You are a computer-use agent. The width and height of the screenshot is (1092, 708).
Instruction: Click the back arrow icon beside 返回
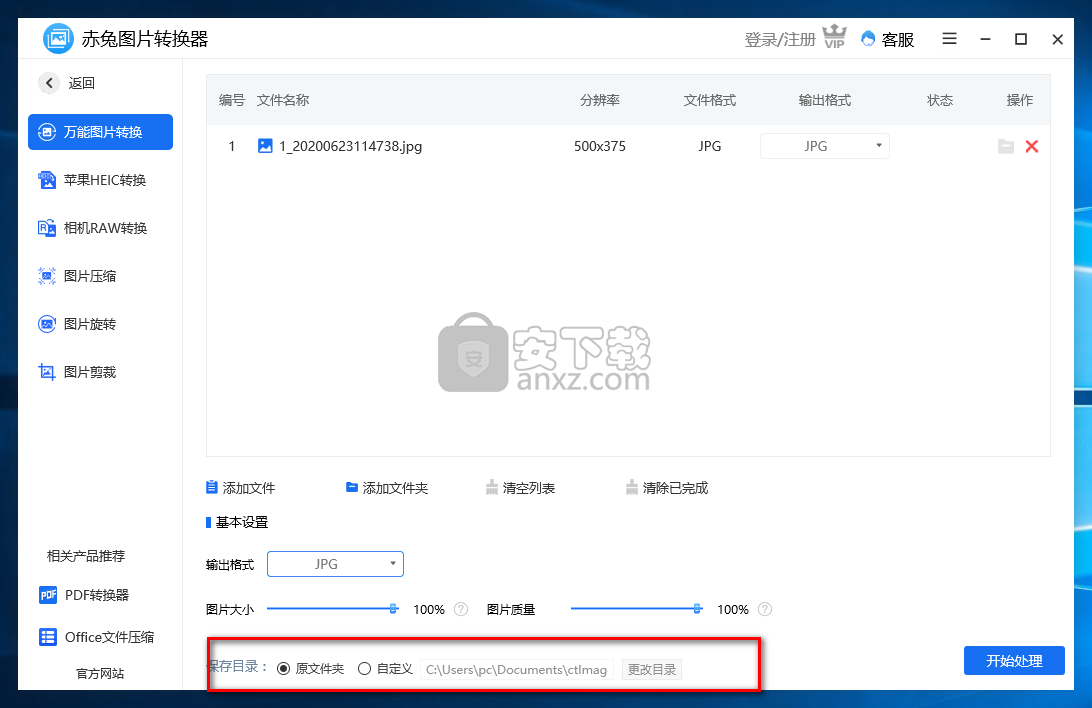(x=49, y=83)
